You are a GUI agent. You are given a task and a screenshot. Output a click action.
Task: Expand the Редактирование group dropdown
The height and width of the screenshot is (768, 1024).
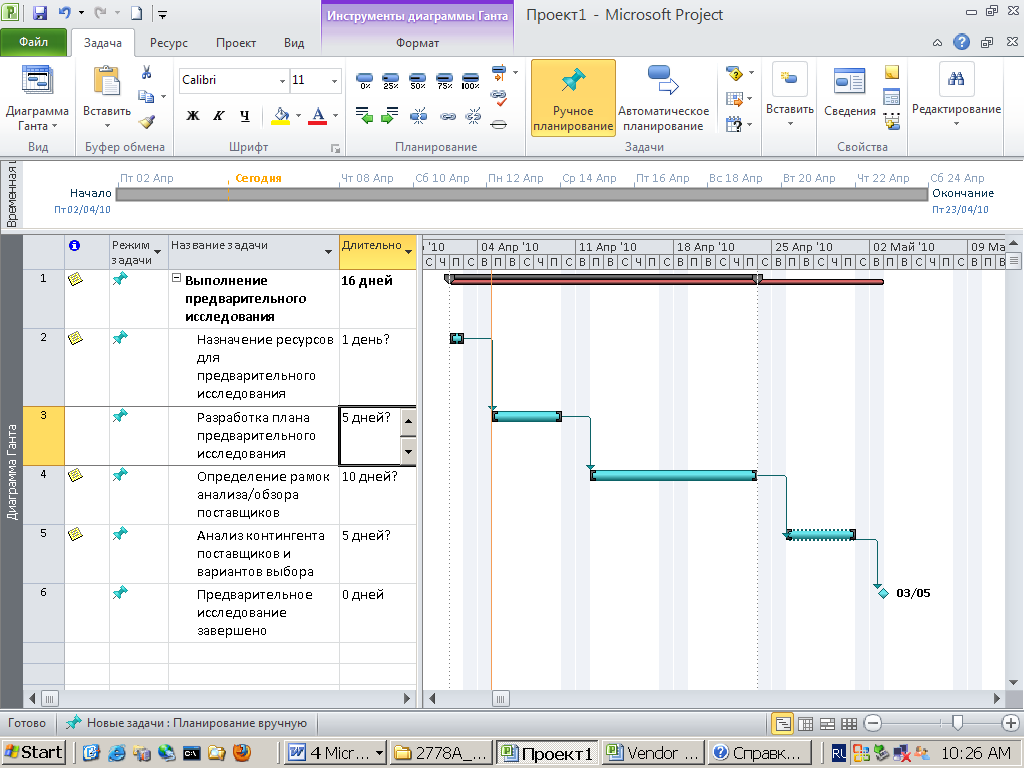[x=956, y=98]
